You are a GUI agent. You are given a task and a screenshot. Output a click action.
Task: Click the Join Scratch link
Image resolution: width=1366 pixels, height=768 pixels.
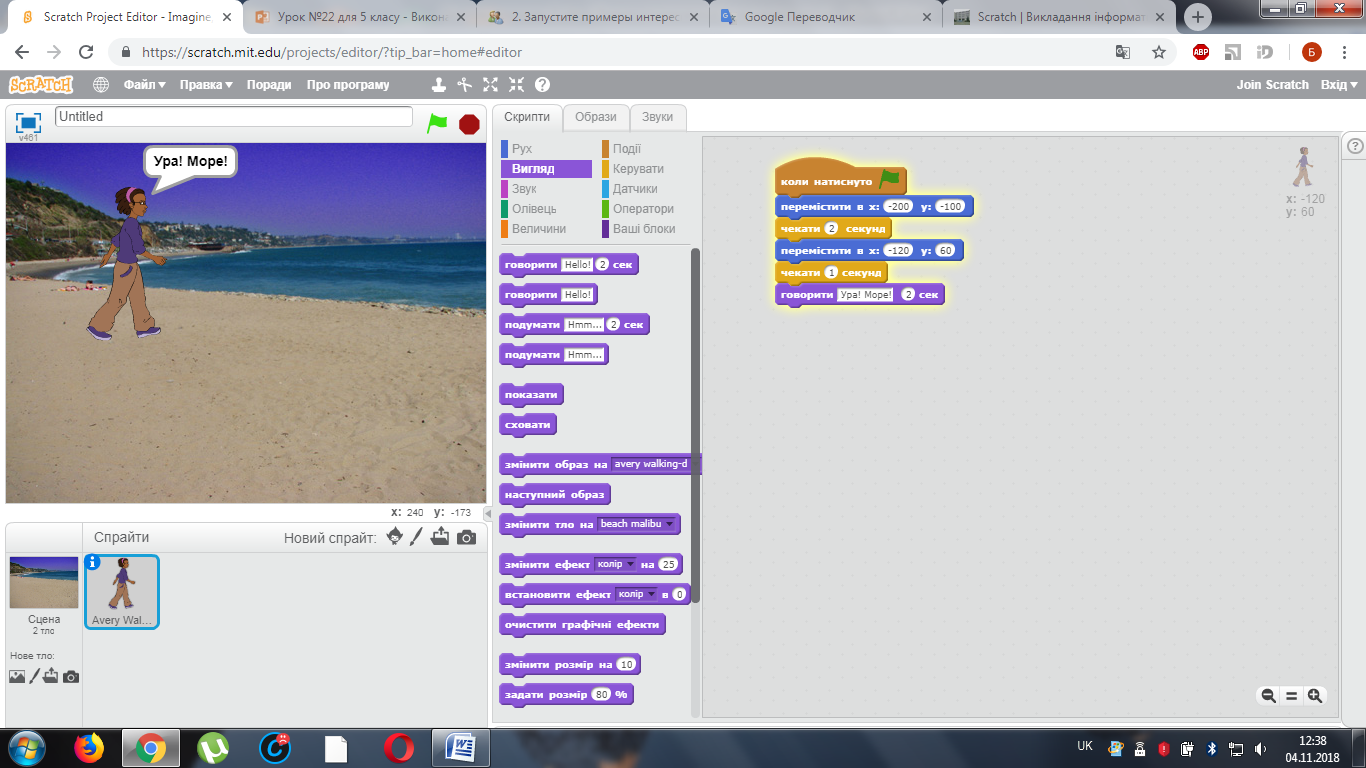point(1272,85)
